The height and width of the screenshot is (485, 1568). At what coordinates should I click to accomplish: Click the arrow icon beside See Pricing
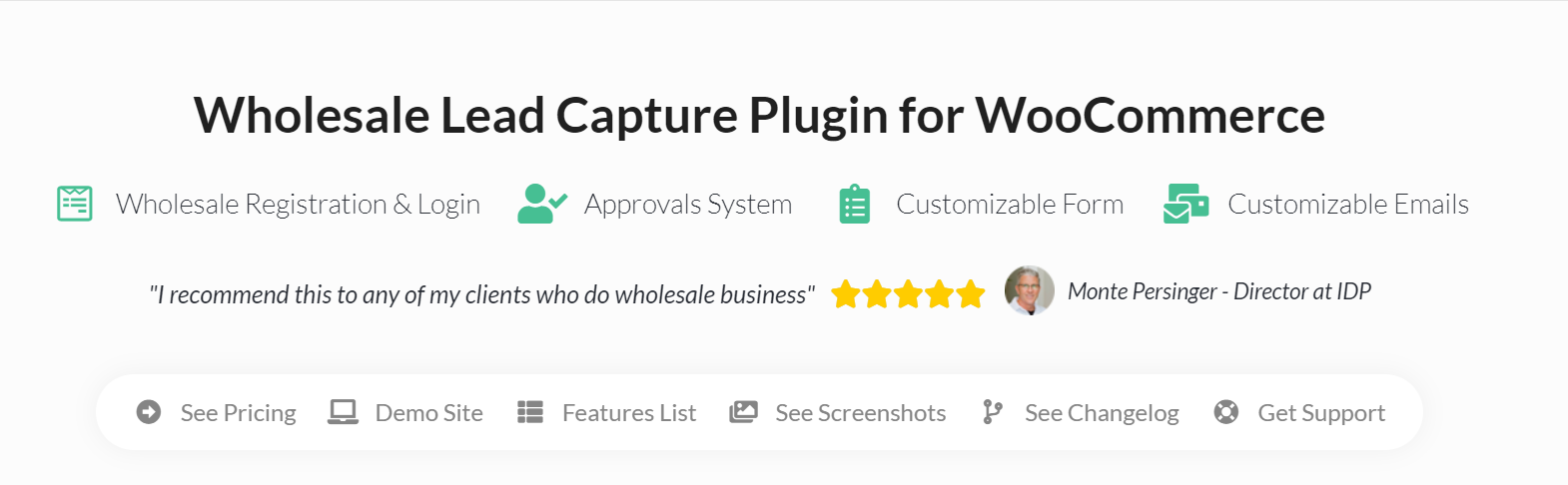point(149,412)
